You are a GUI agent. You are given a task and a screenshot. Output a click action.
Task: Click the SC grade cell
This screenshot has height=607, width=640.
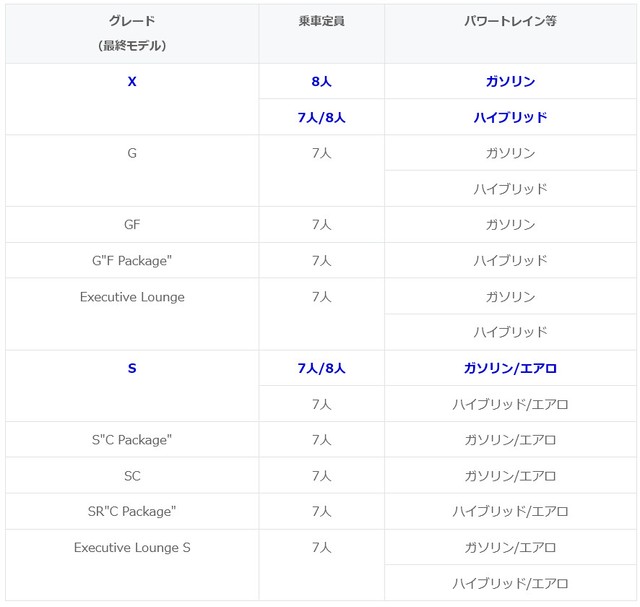pyautogui.click(x=132, y=476)
